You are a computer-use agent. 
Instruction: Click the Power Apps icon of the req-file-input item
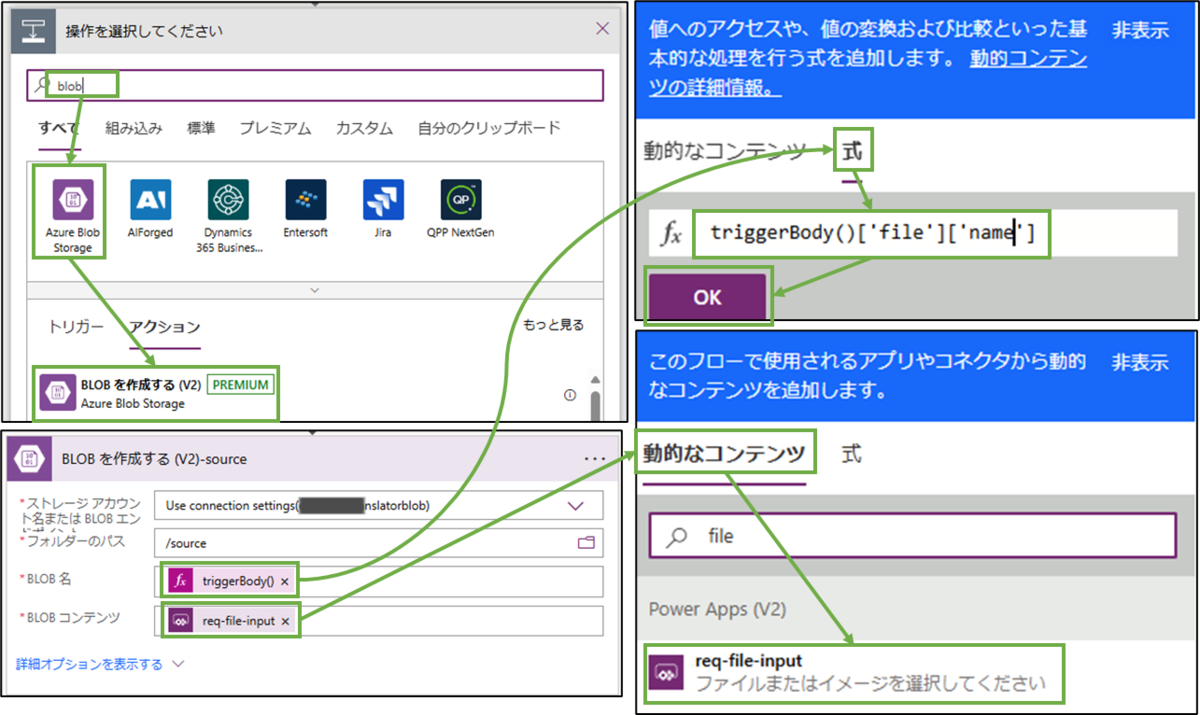click(665, 674)
